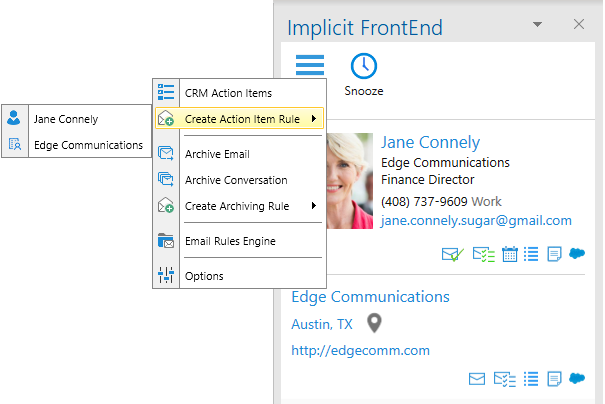The height and width of the screenshot is (404, 605).
Task: Select Jane Connely in the submenu
Action: 66,119
